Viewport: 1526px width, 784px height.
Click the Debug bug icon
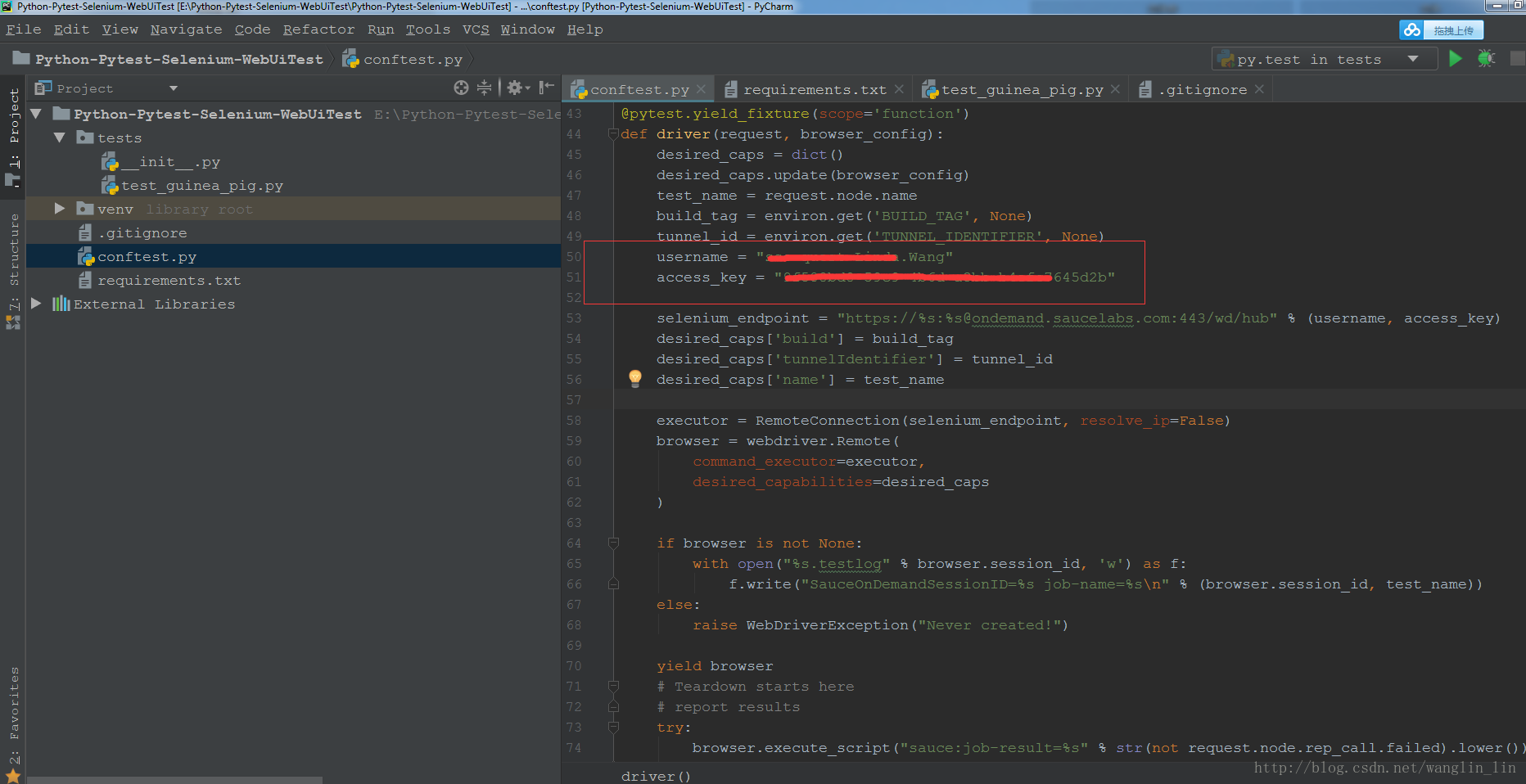[1486, 59]
